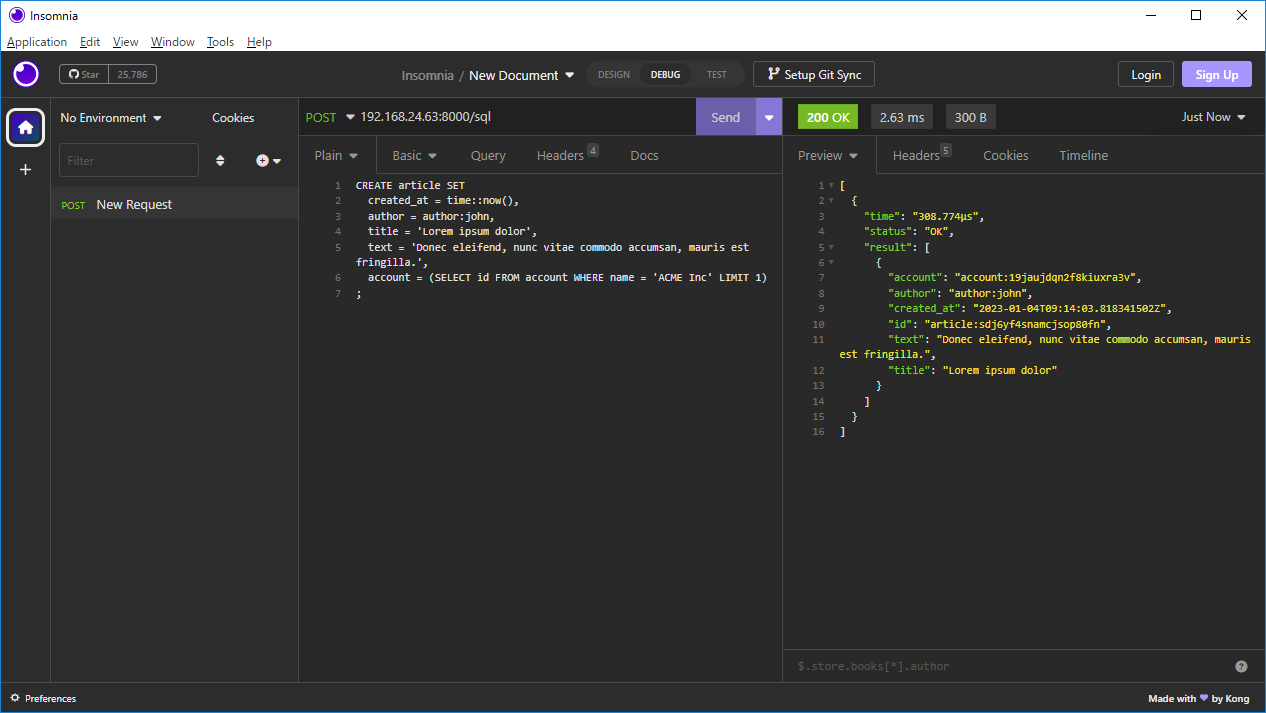Click Setup Git Sync button
The image size is (1266, 713).
pyautogui.click(x=814, y=75)
